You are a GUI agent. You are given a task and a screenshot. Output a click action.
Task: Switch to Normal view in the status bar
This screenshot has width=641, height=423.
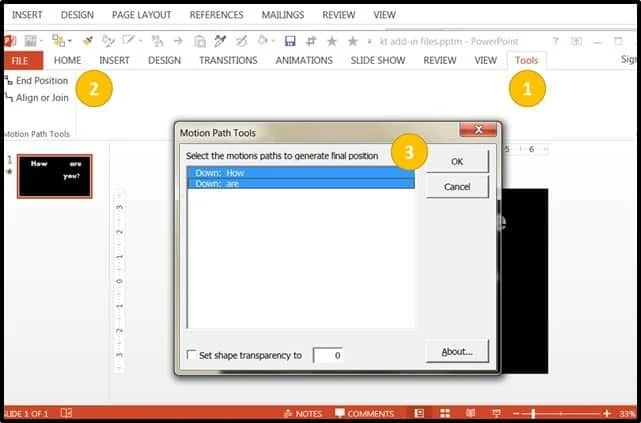pyautogui.click(x=419, y=413)
